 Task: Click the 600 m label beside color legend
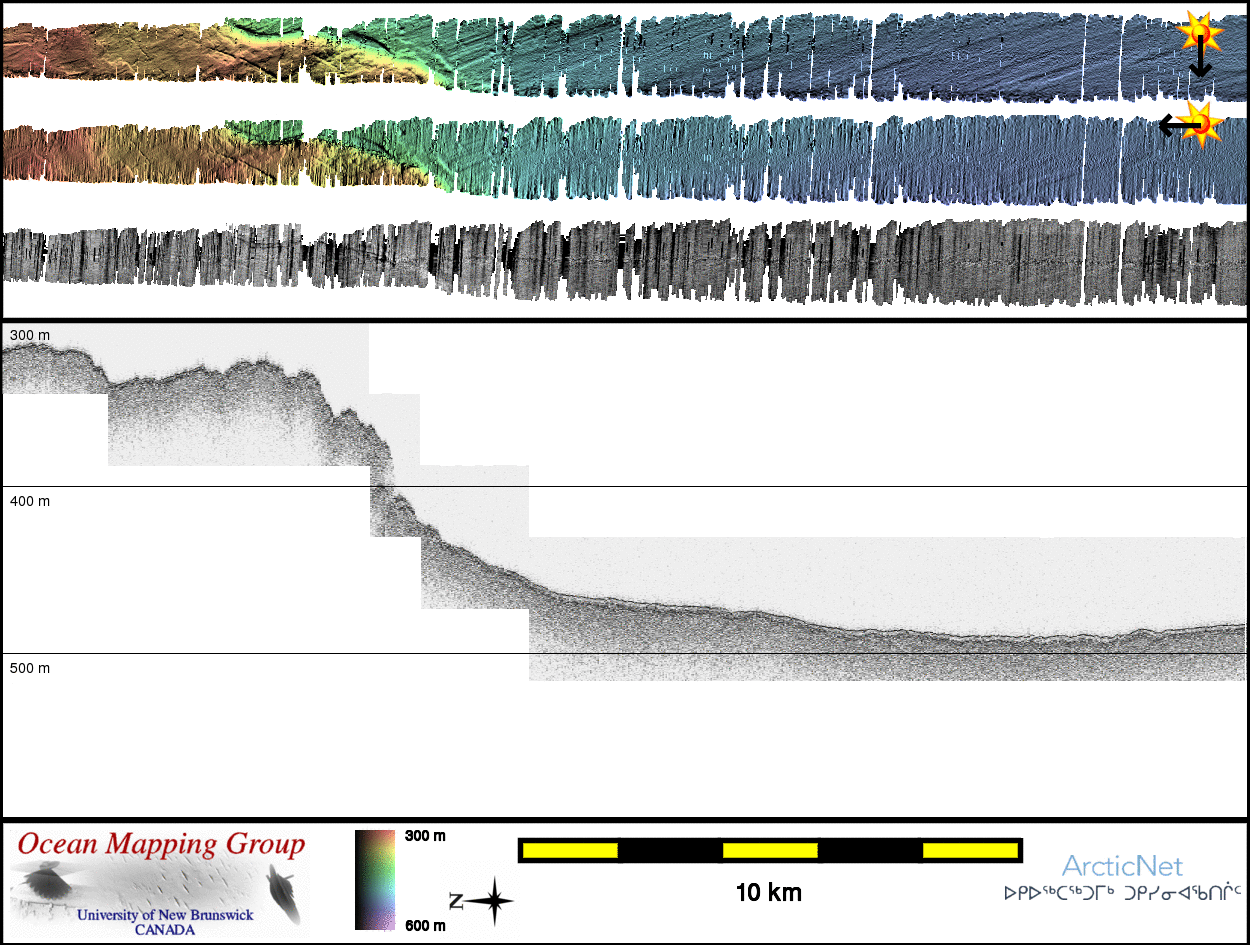tap(425, 926)
